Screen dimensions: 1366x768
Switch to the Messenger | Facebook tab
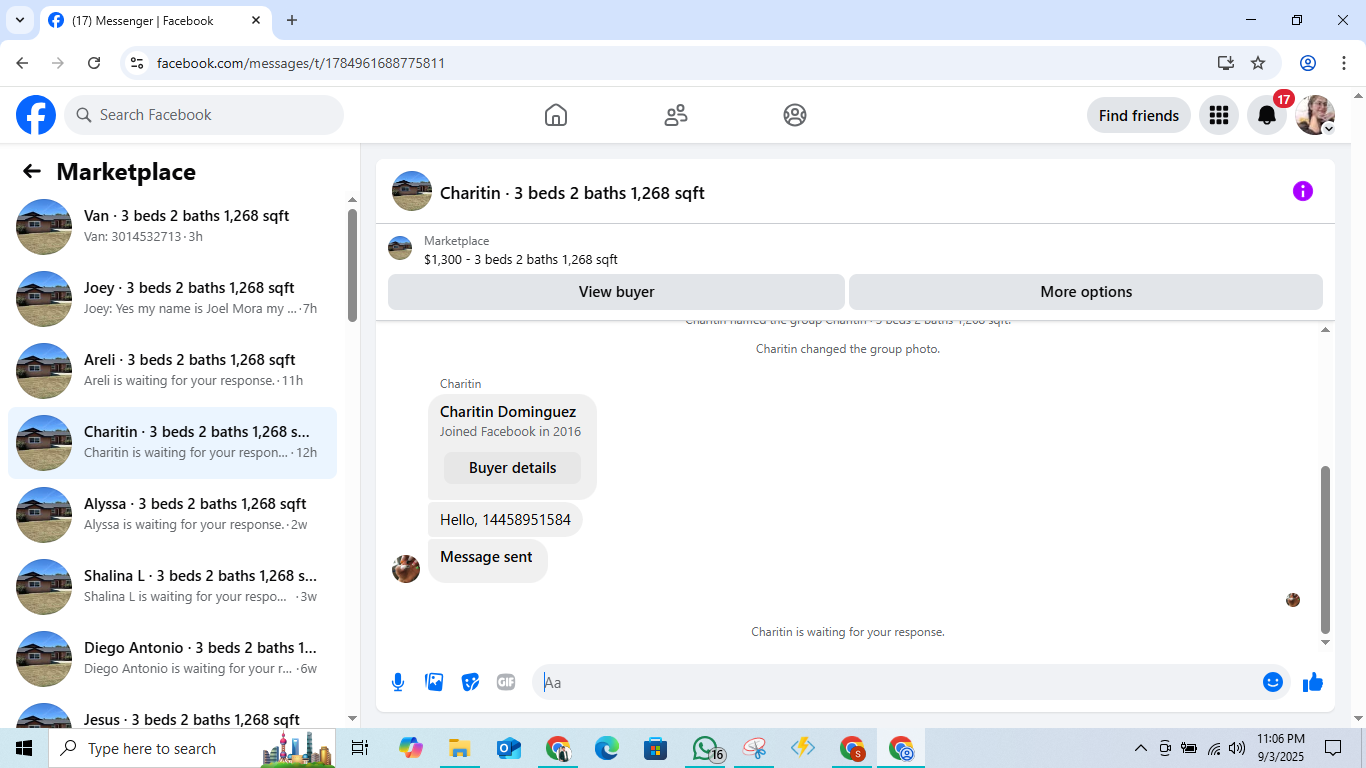[x=155, y=20]
